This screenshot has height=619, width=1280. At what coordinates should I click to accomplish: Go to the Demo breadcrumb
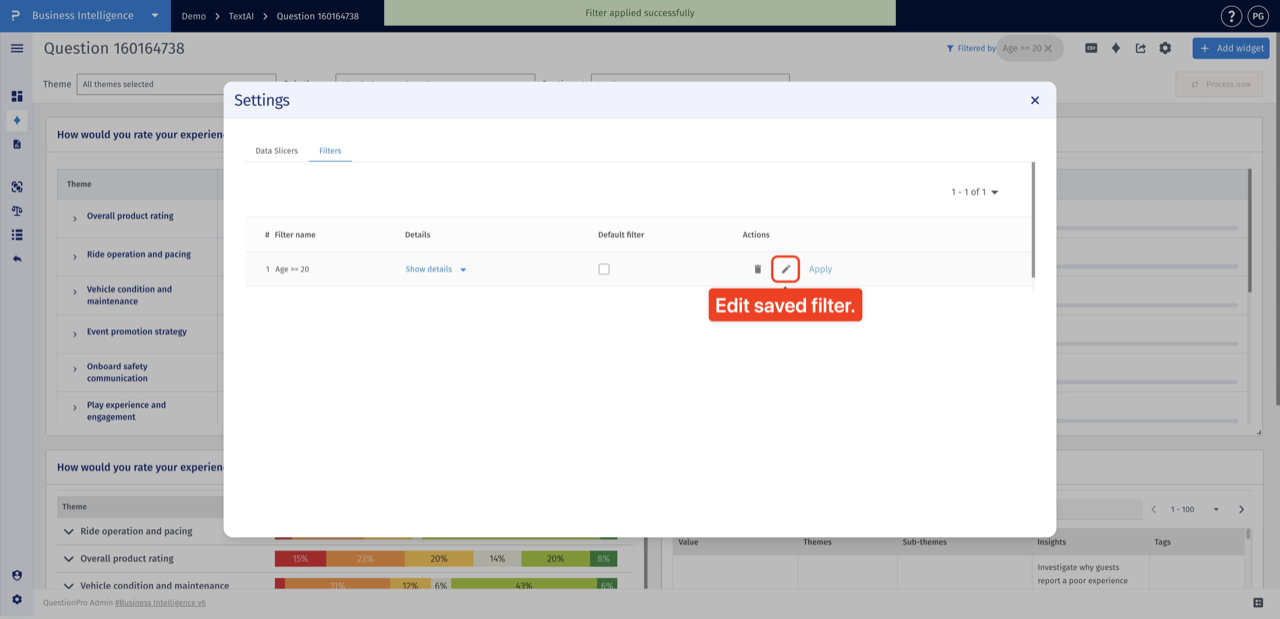click(x=194, y=16)
